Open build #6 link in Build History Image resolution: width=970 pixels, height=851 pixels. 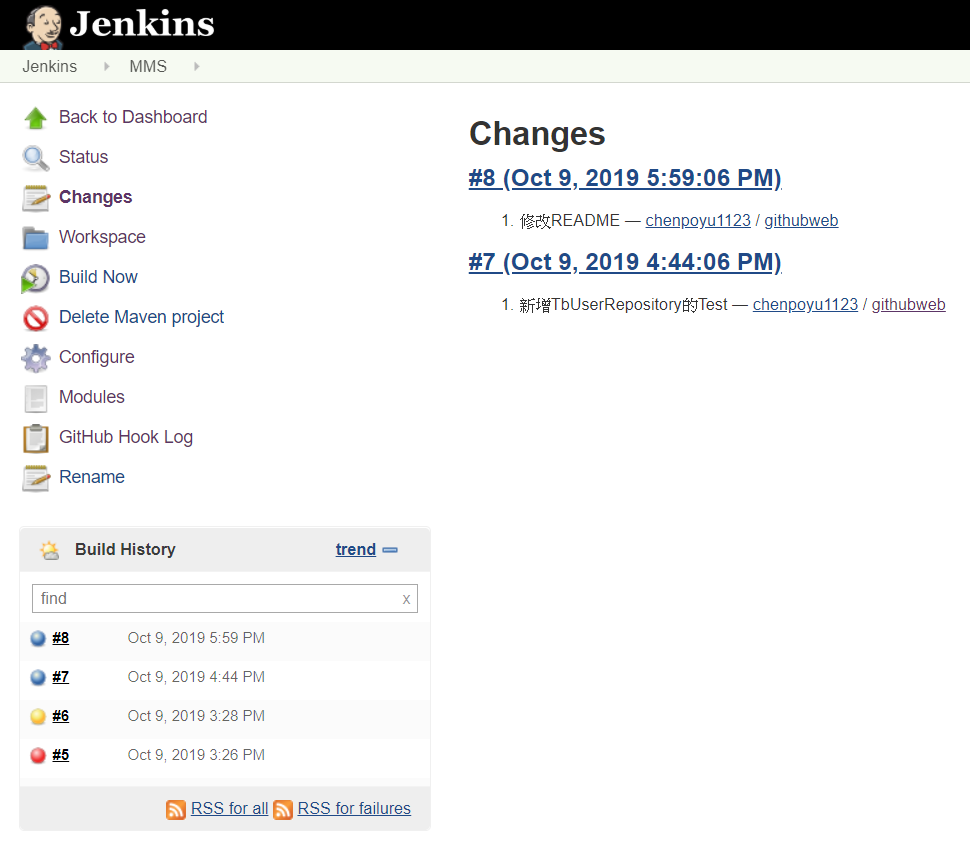61,716
